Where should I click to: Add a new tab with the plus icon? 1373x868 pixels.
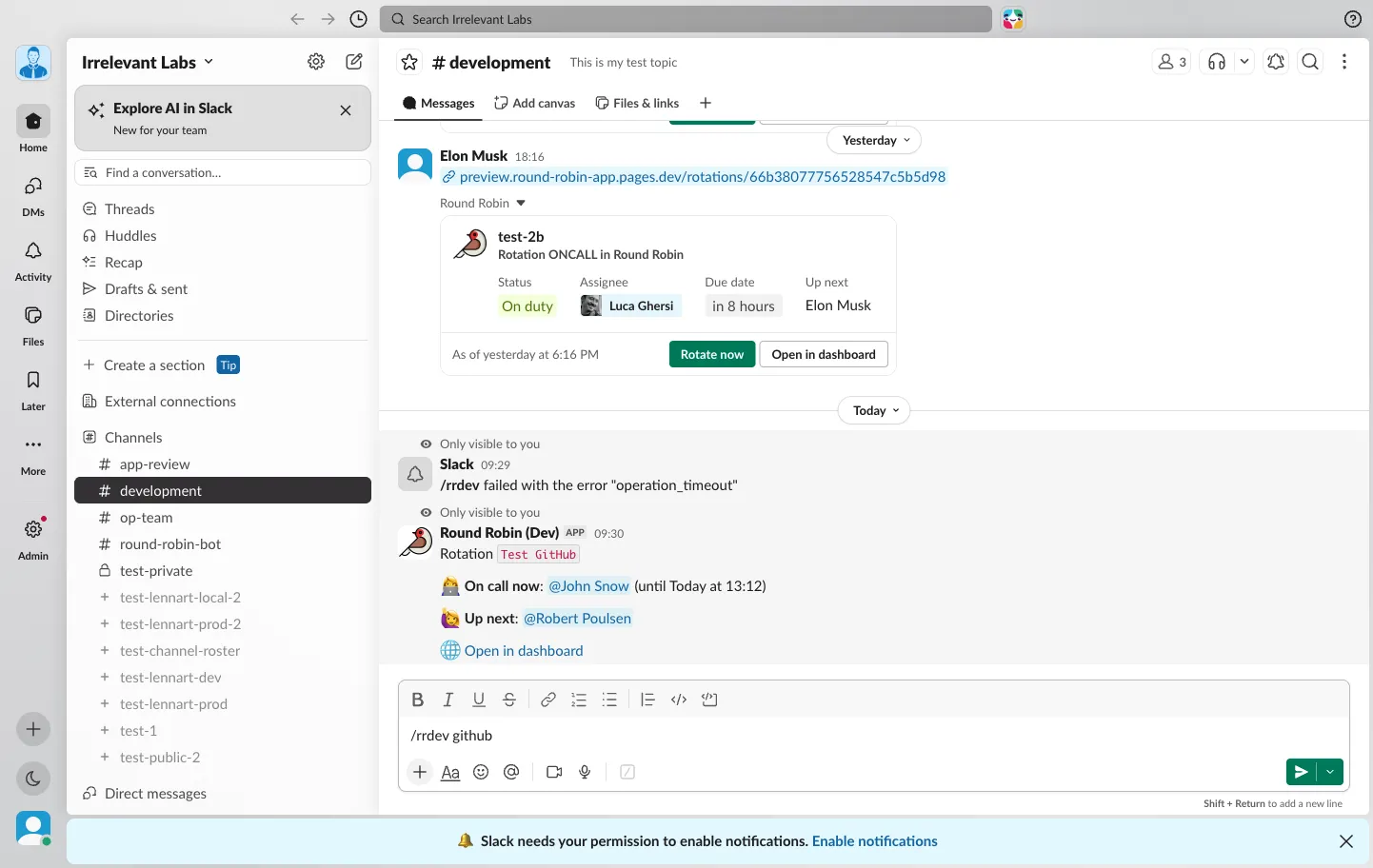tap(706, 103)
